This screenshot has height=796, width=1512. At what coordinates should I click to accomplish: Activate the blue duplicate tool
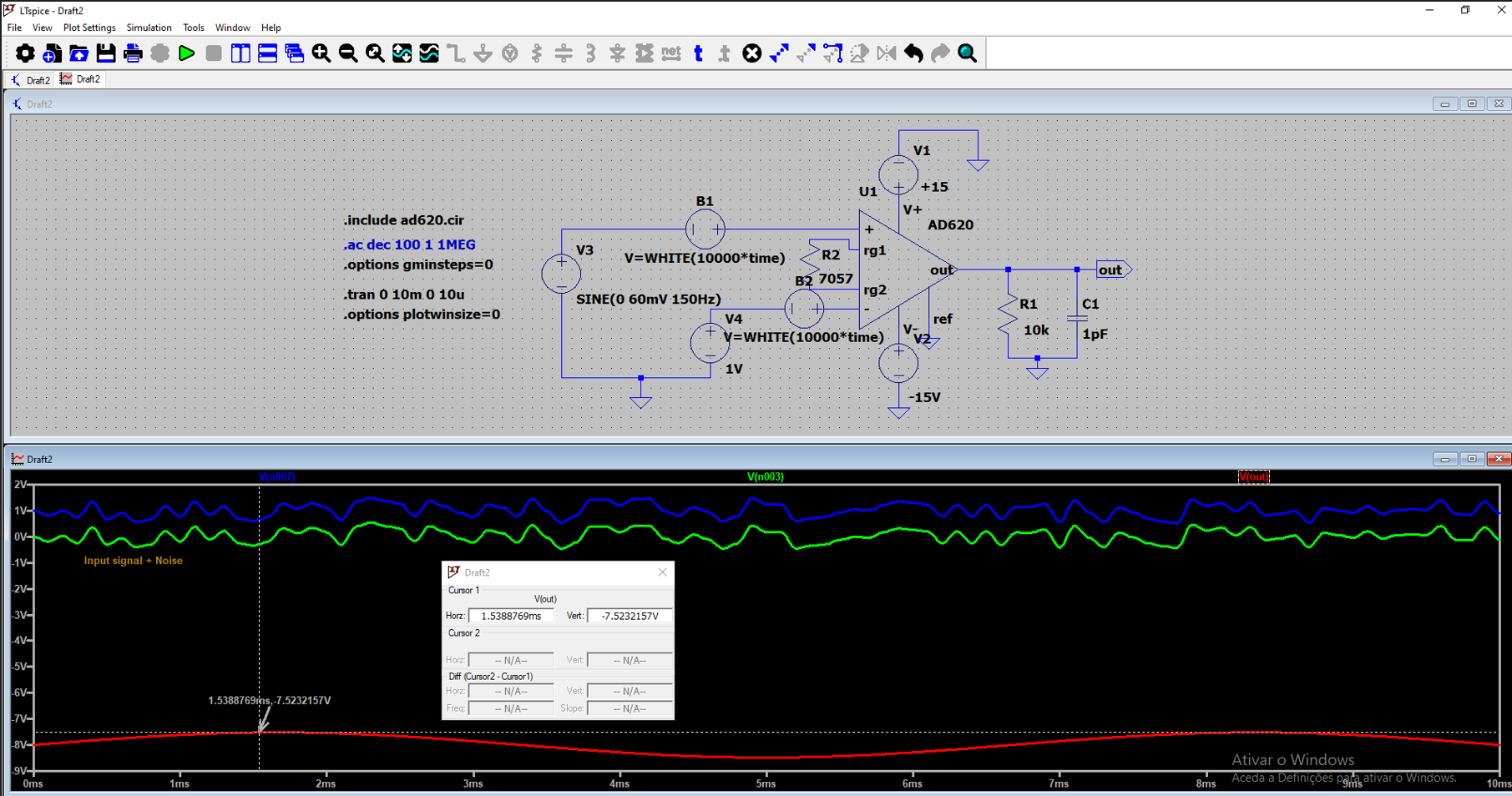(779, 53)
